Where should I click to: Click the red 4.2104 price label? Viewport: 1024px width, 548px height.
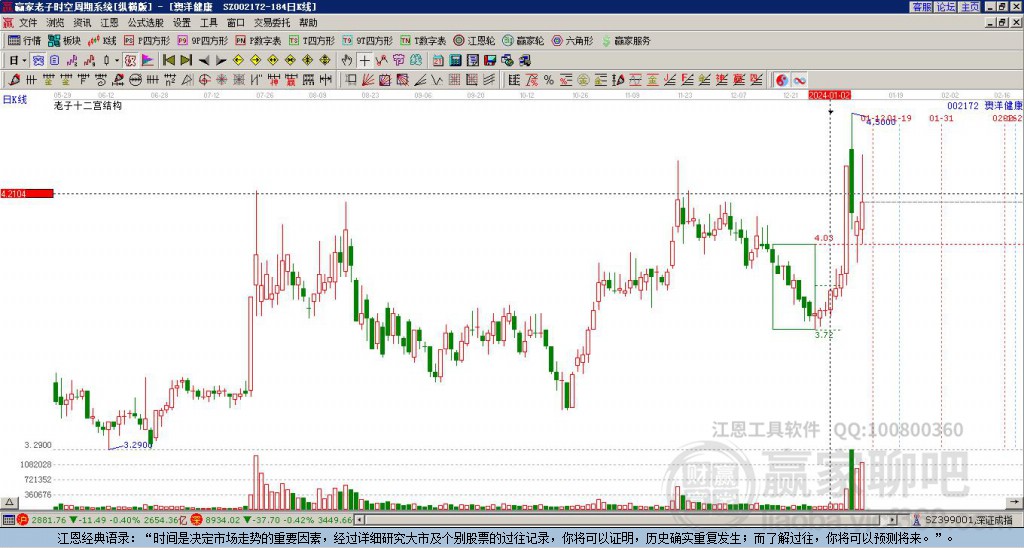pos(27,194)
